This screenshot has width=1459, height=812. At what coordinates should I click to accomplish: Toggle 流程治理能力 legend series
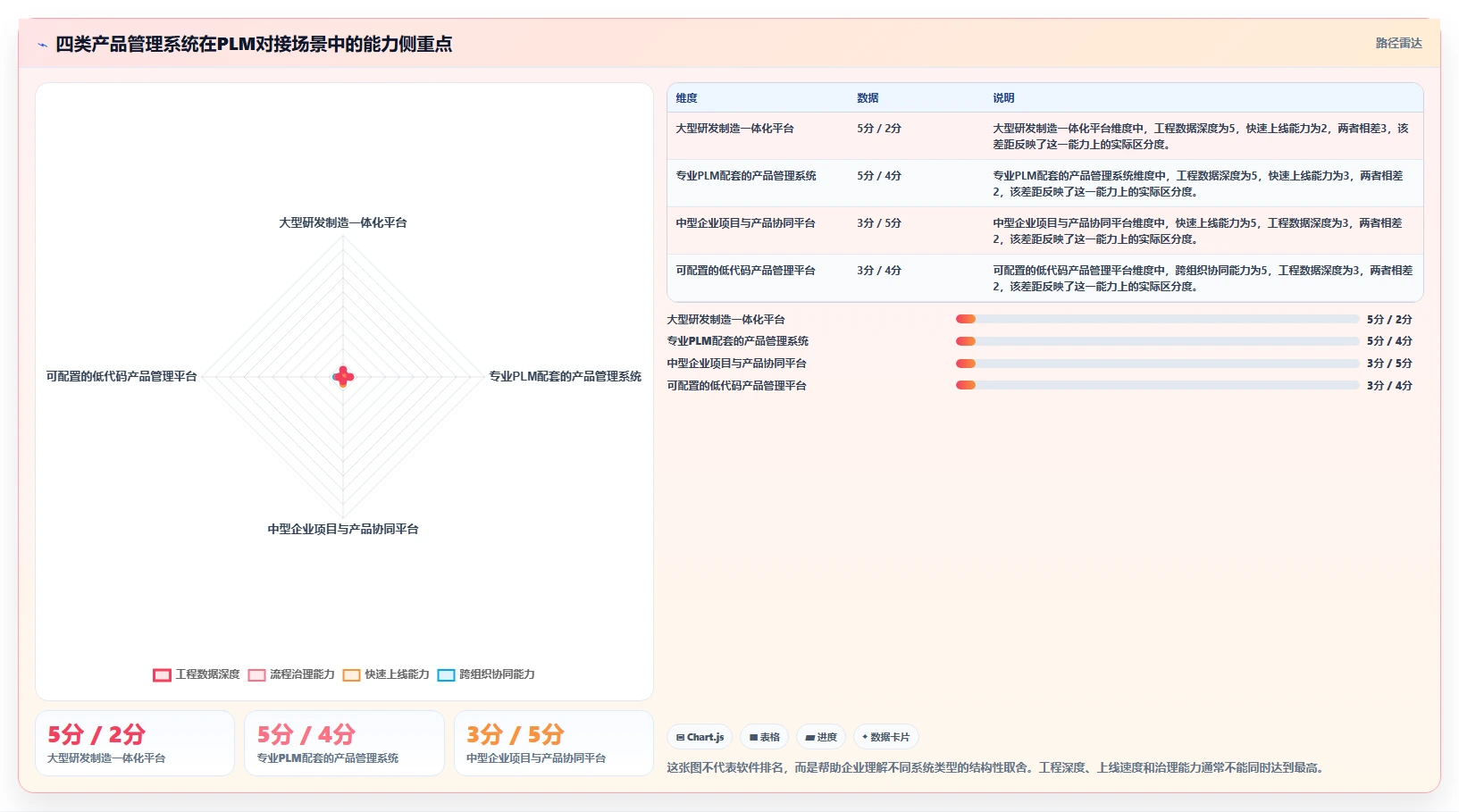291,674
